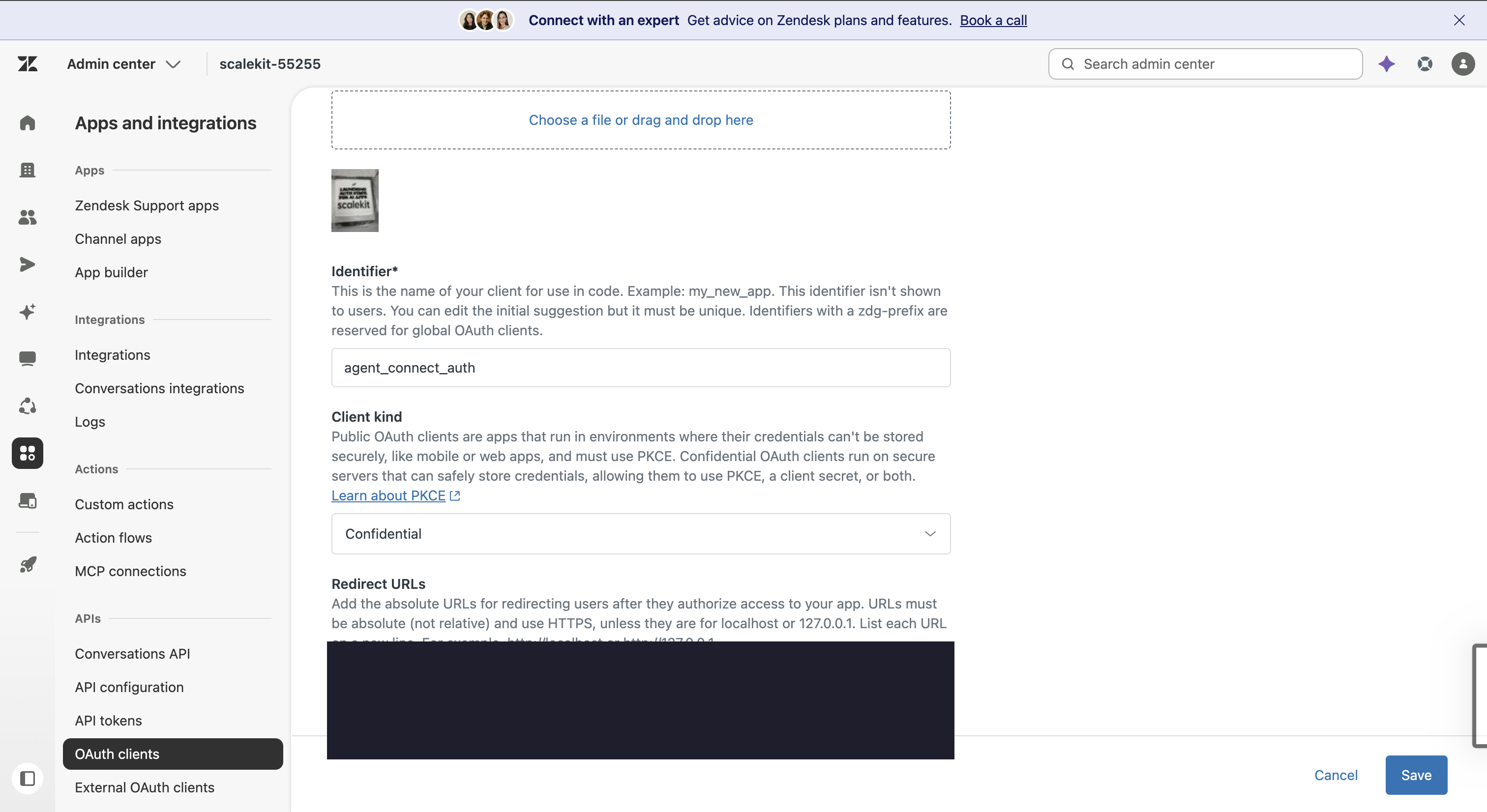Focus the Search admin center field
This screenshot has height=812, width=1487.
[x=1205, y=64]
